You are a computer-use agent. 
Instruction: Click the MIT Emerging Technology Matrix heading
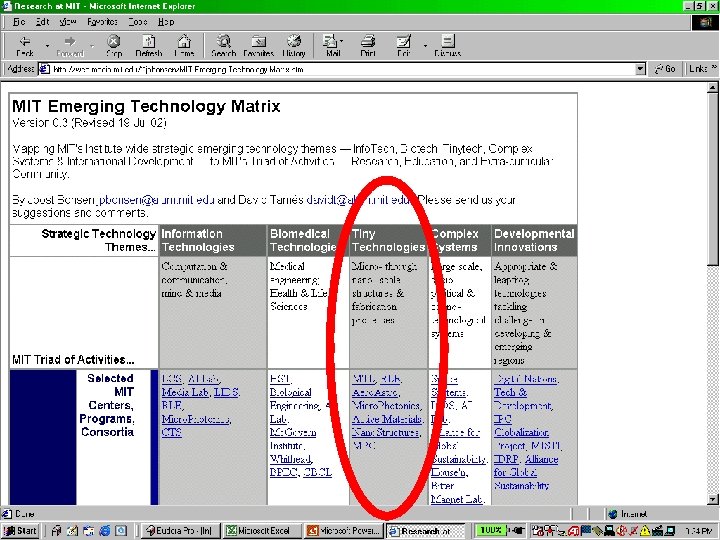click(x=146, y=107)
